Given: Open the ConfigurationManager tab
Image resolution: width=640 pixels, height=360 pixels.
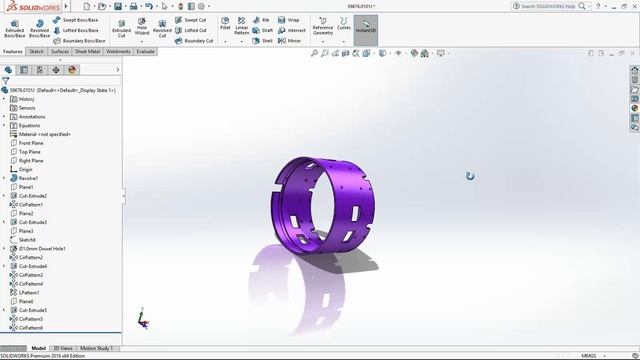Looking at the screenshot, I should pyautogui.click(x=40, y=70).
